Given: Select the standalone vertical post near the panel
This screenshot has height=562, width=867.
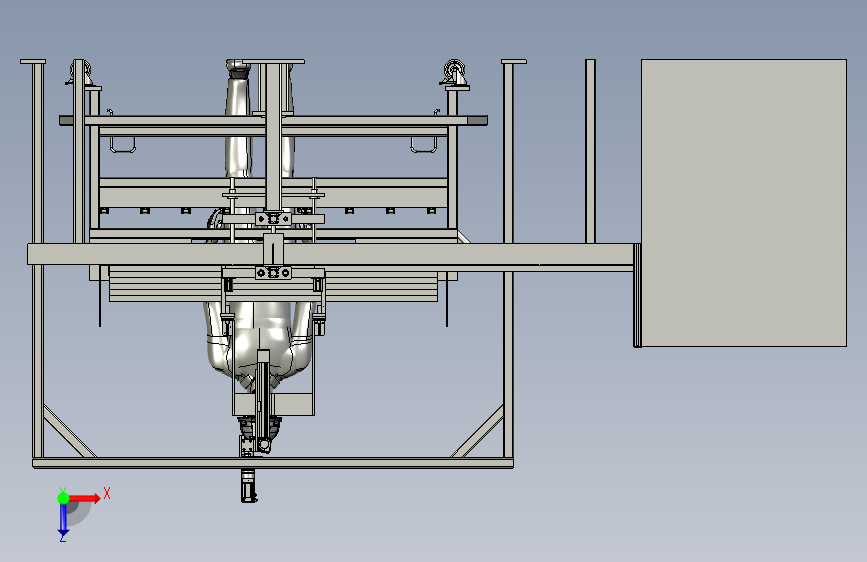Looking at the screenshot, I should (x=590, y=151).
